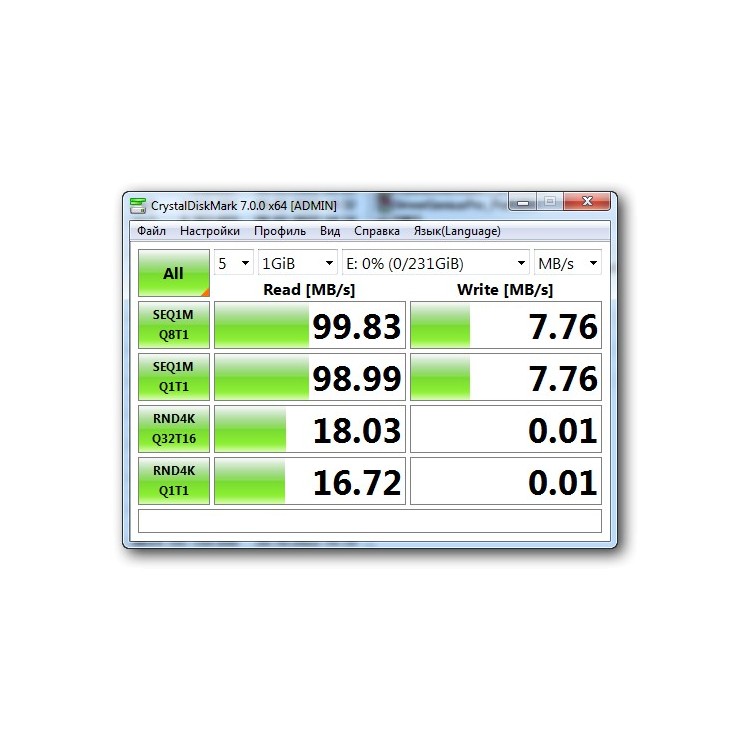Open the test count dropdown showing 5
750x750 pixels.
click(x=233, y=263)
